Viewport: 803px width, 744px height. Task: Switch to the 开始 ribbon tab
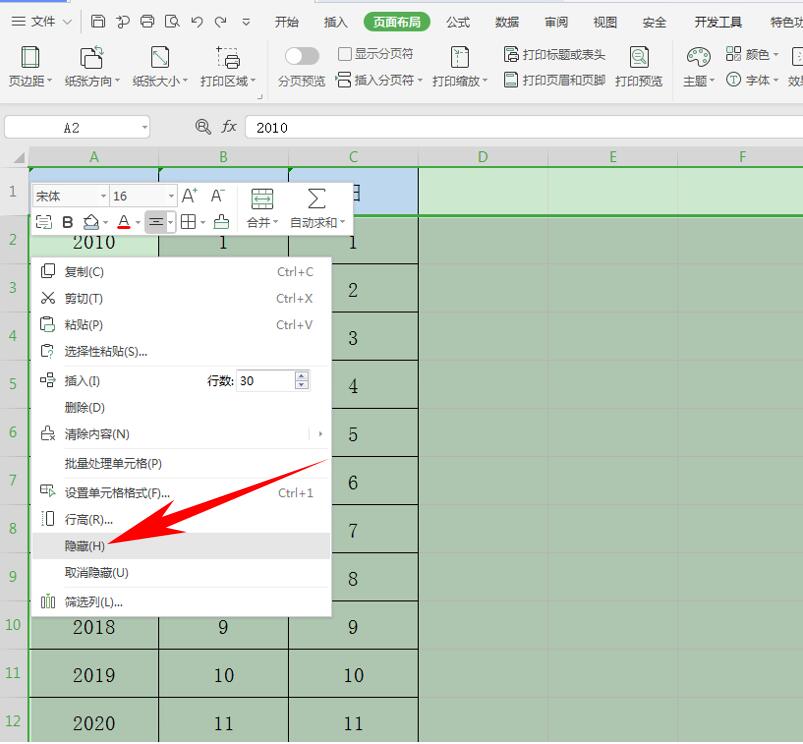pos(287,21)
